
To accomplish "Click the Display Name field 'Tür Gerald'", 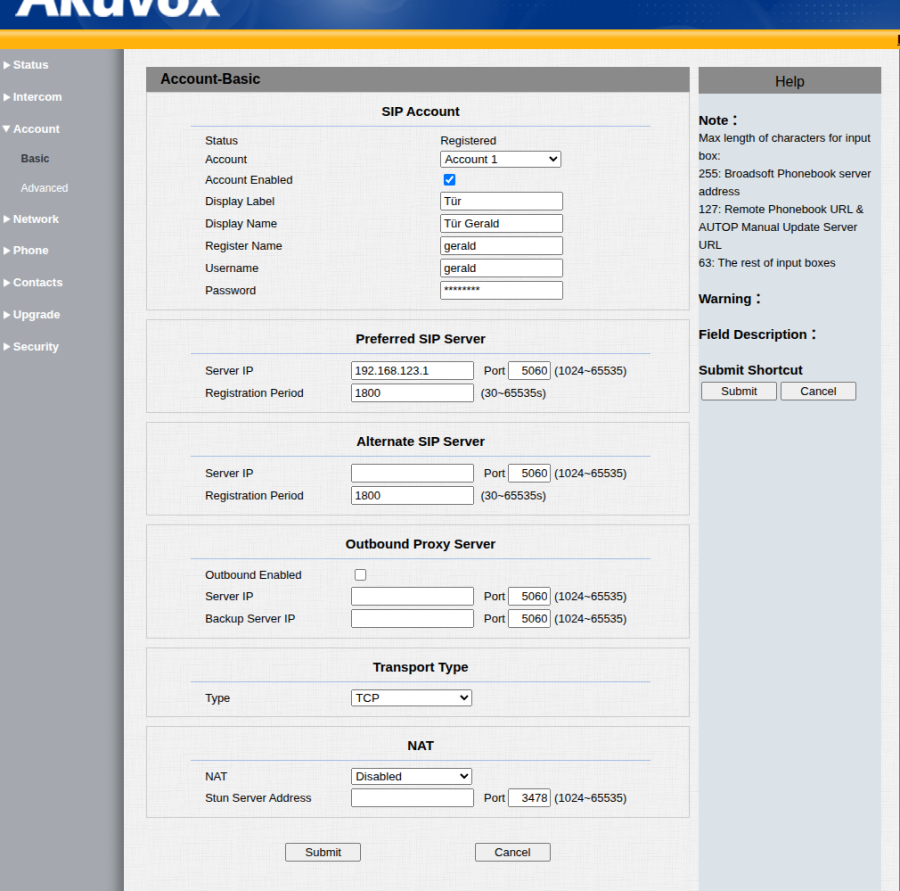I will [x=501, y=223].
